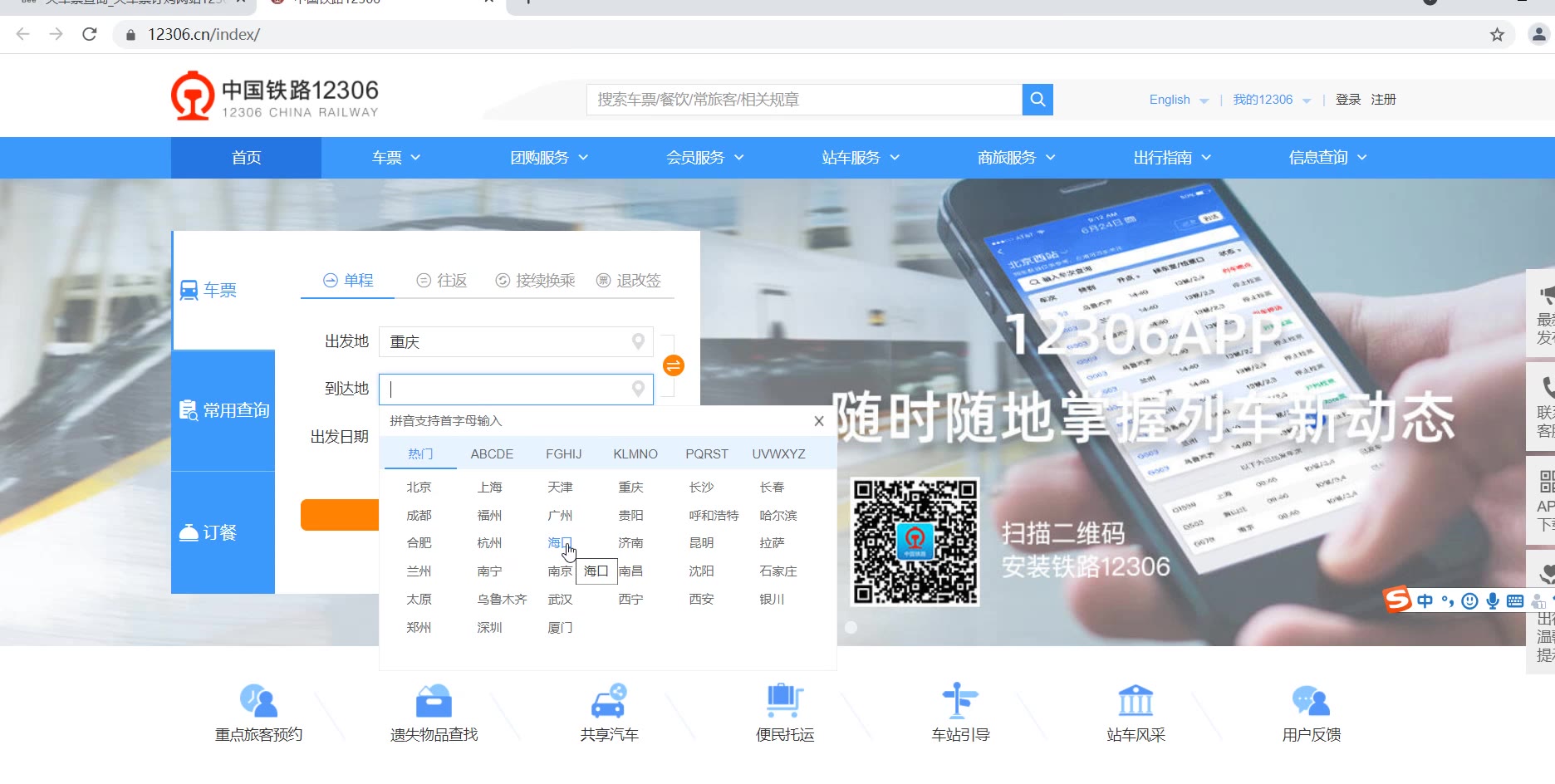Choose 上海 as the destination city
The width and height of the screenshot is (1555, 784).
point(489,488)
